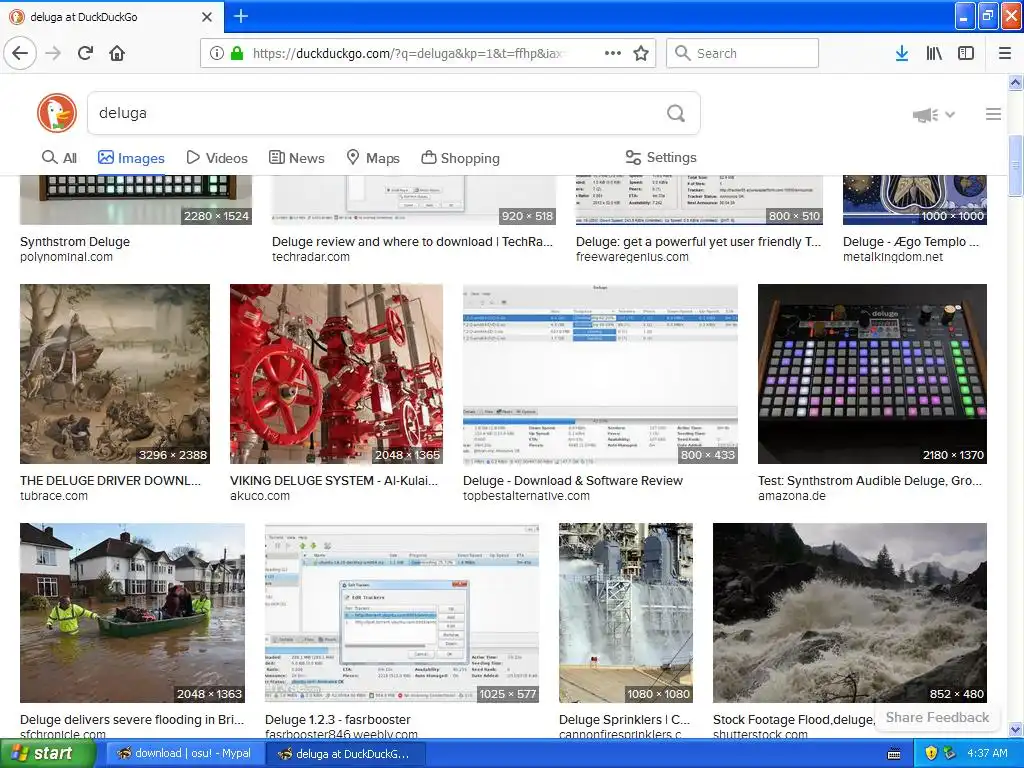Open the red Viking deluge valve image
This screenshot has height=768, width=1024.
tap(336, 374)
